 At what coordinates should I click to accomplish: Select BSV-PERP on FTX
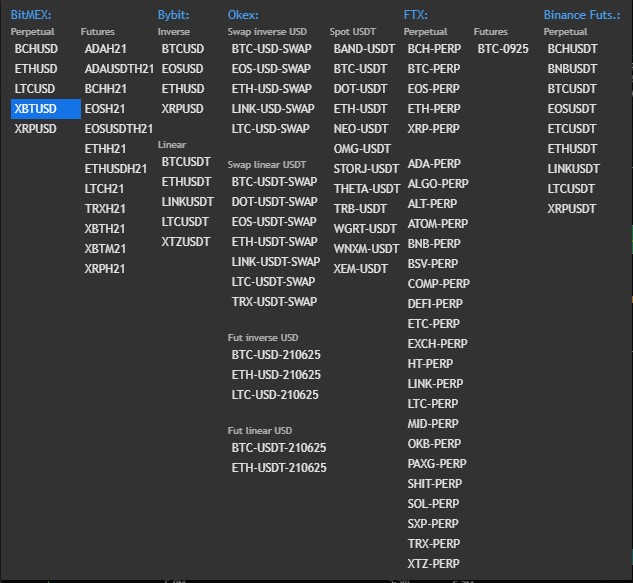click(432, 264)
